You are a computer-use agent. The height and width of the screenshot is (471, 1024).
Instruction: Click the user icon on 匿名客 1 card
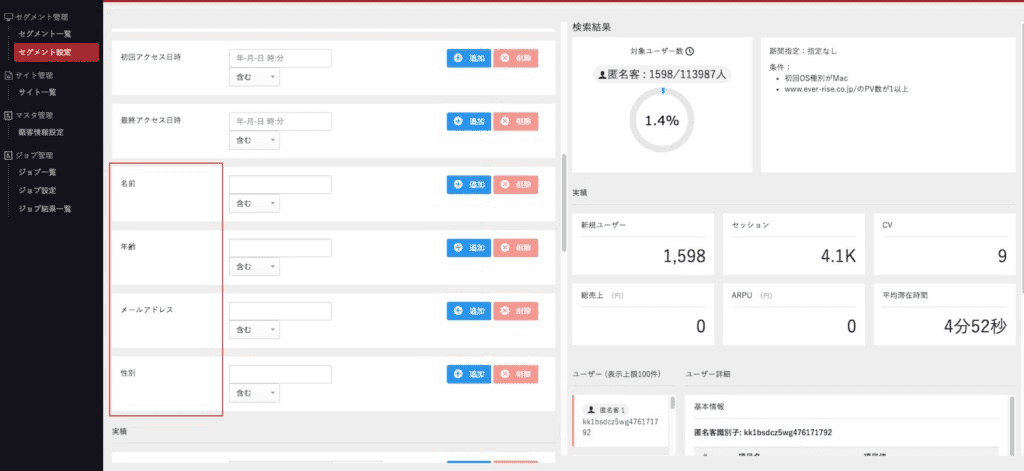point(591,410)
